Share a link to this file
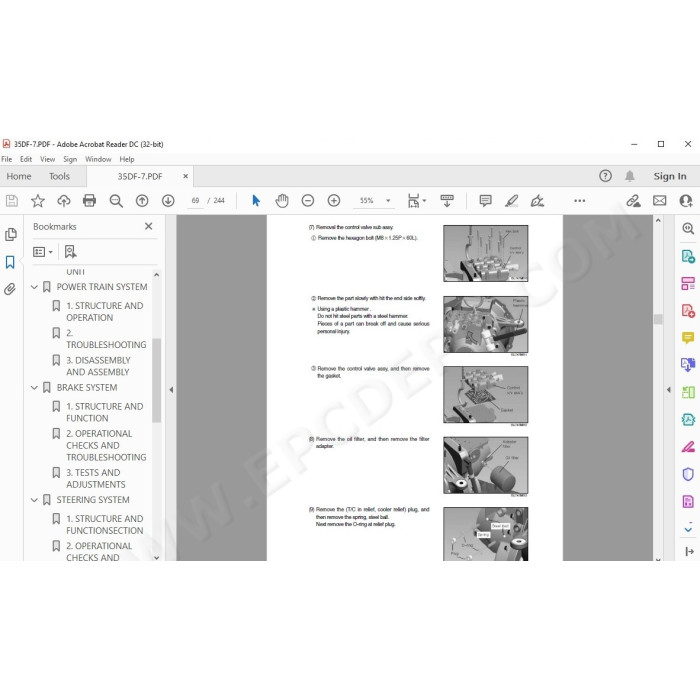 [x=633, y=201]
